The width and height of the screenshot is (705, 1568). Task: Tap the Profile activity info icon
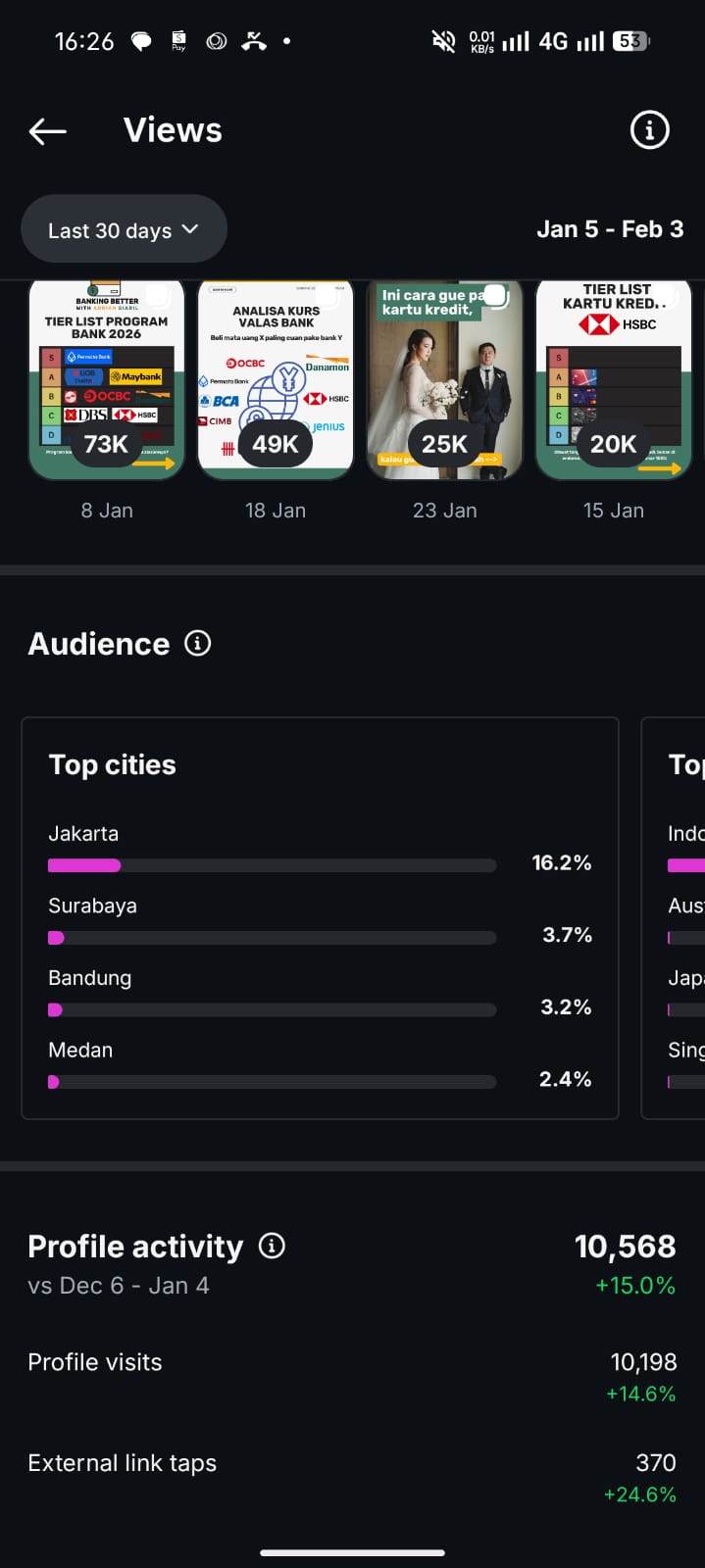point(272,1246)
